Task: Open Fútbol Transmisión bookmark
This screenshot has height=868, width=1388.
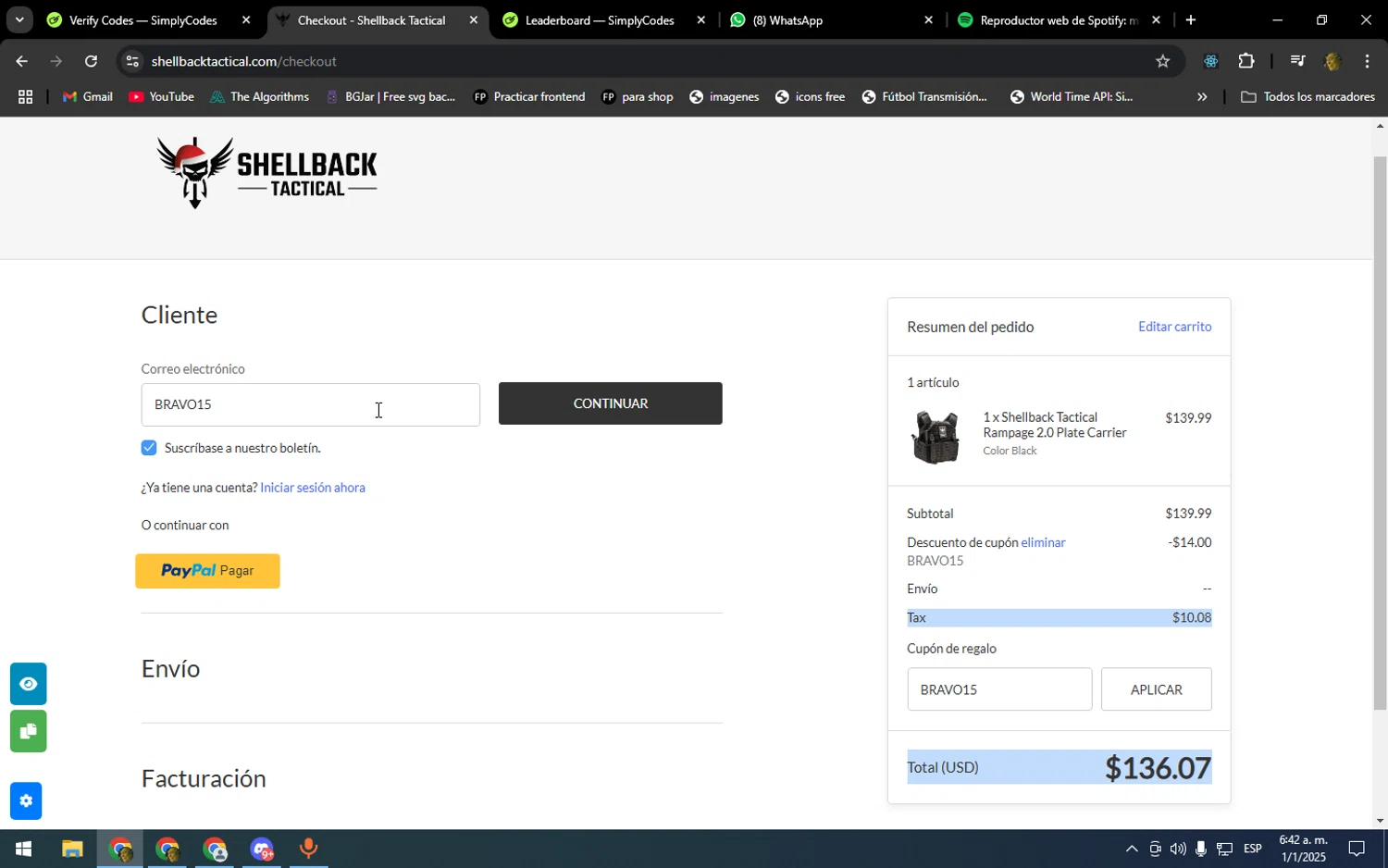Action: (x=924, y=96)
